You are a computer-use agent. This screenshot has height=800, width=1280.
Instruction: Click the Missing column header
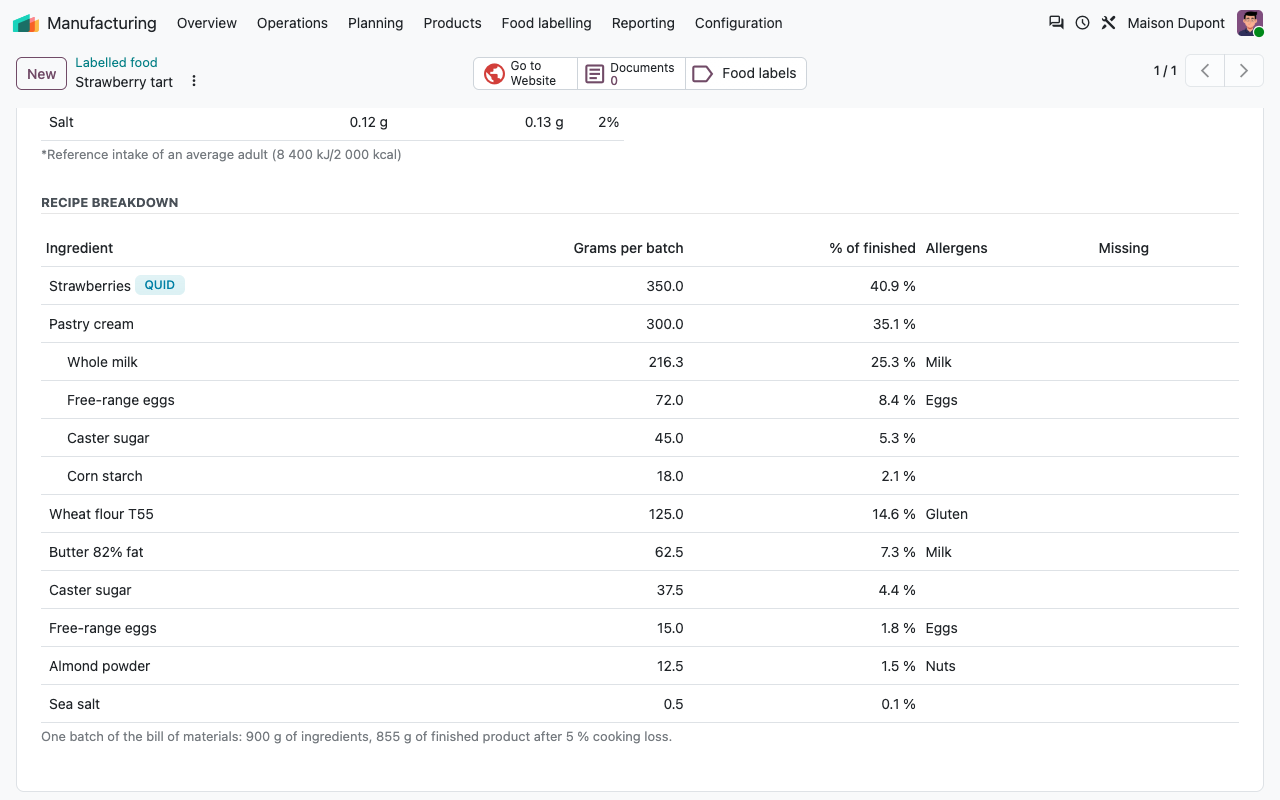pyautogui.click(x=1123, y=248)
